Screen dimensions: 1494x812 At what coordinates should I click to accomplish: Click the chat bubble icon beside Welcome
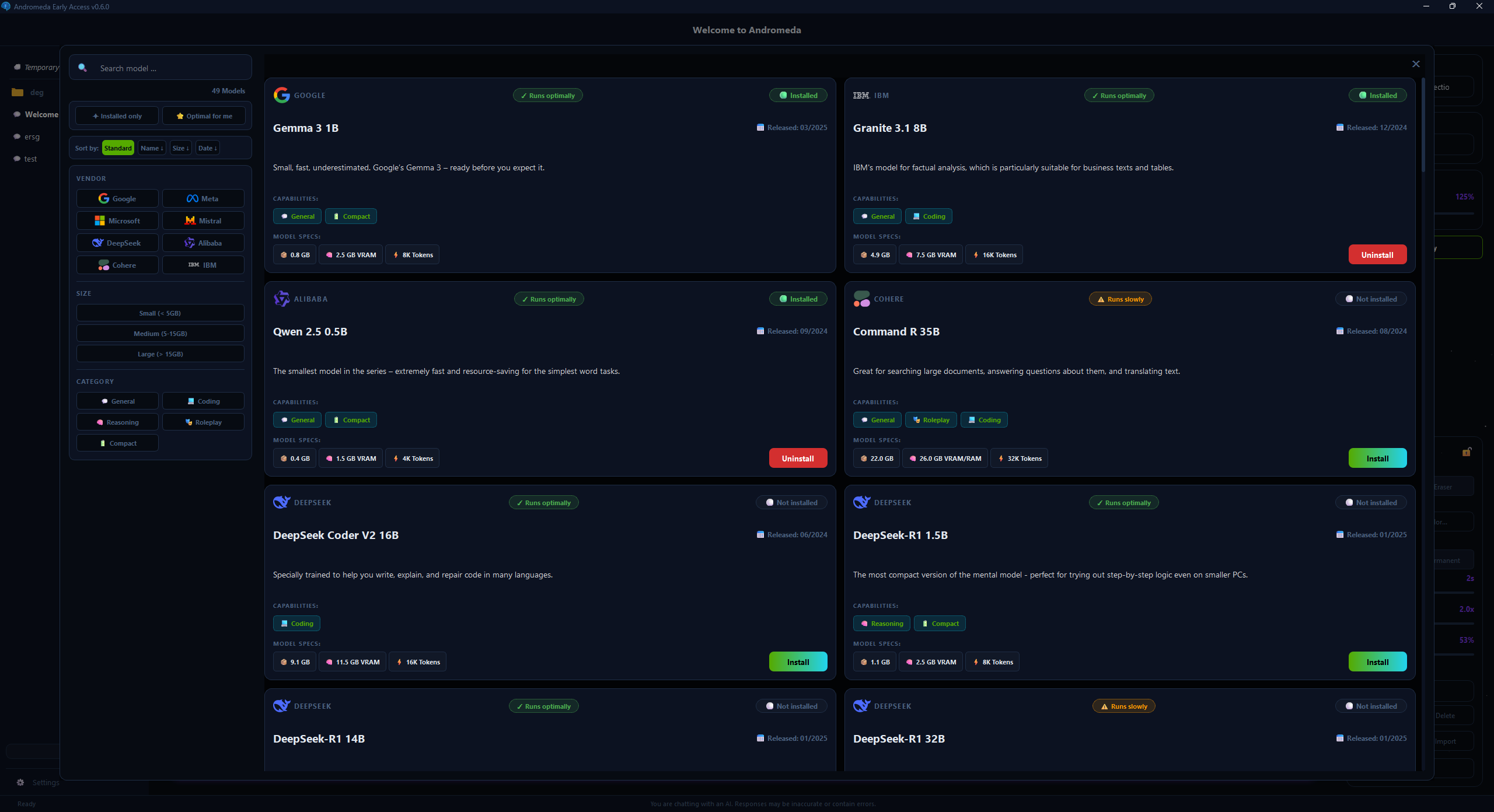click(17, 114)
